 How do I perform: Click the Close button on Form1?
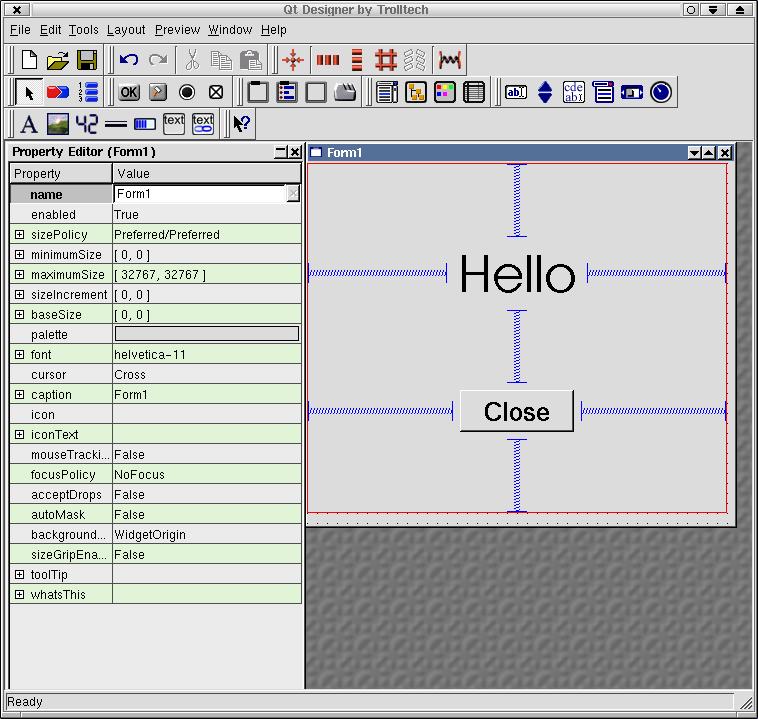(516, 412)
